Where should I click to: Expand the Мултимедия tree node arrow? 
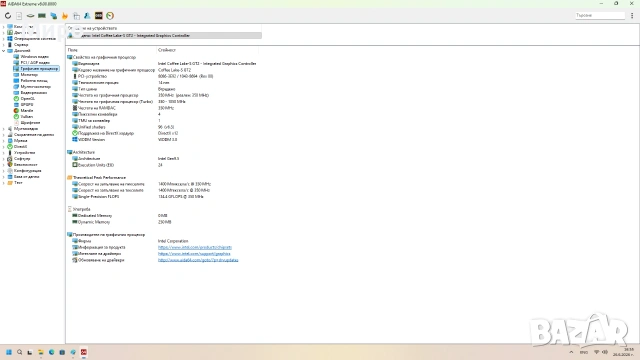coord(4,129)
